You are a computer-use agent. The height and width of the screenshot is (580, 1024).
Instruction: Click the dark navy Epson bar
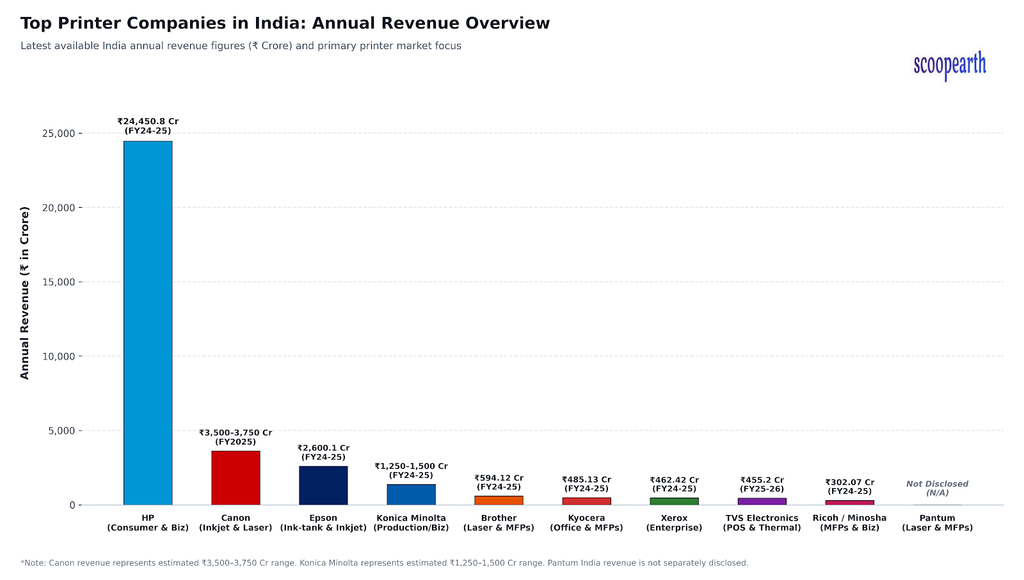click(x=323, y=485)
